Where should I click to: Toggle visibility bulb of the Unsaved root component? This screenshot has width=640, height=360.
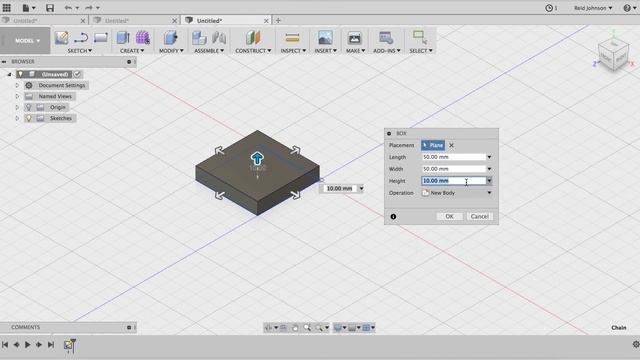point(20,74)
